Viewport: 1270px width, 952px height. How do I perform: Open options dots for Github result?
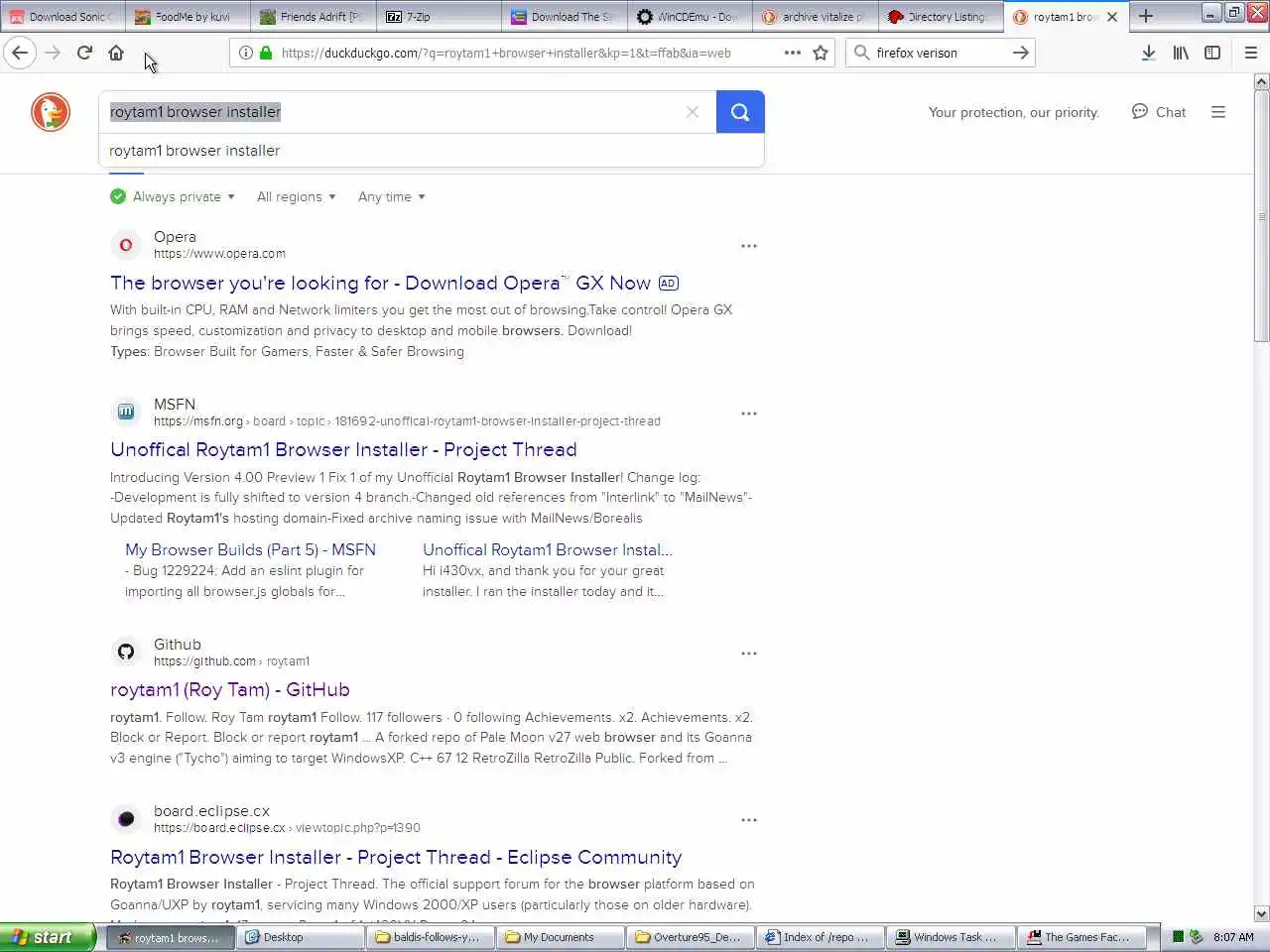coord(749,654)
